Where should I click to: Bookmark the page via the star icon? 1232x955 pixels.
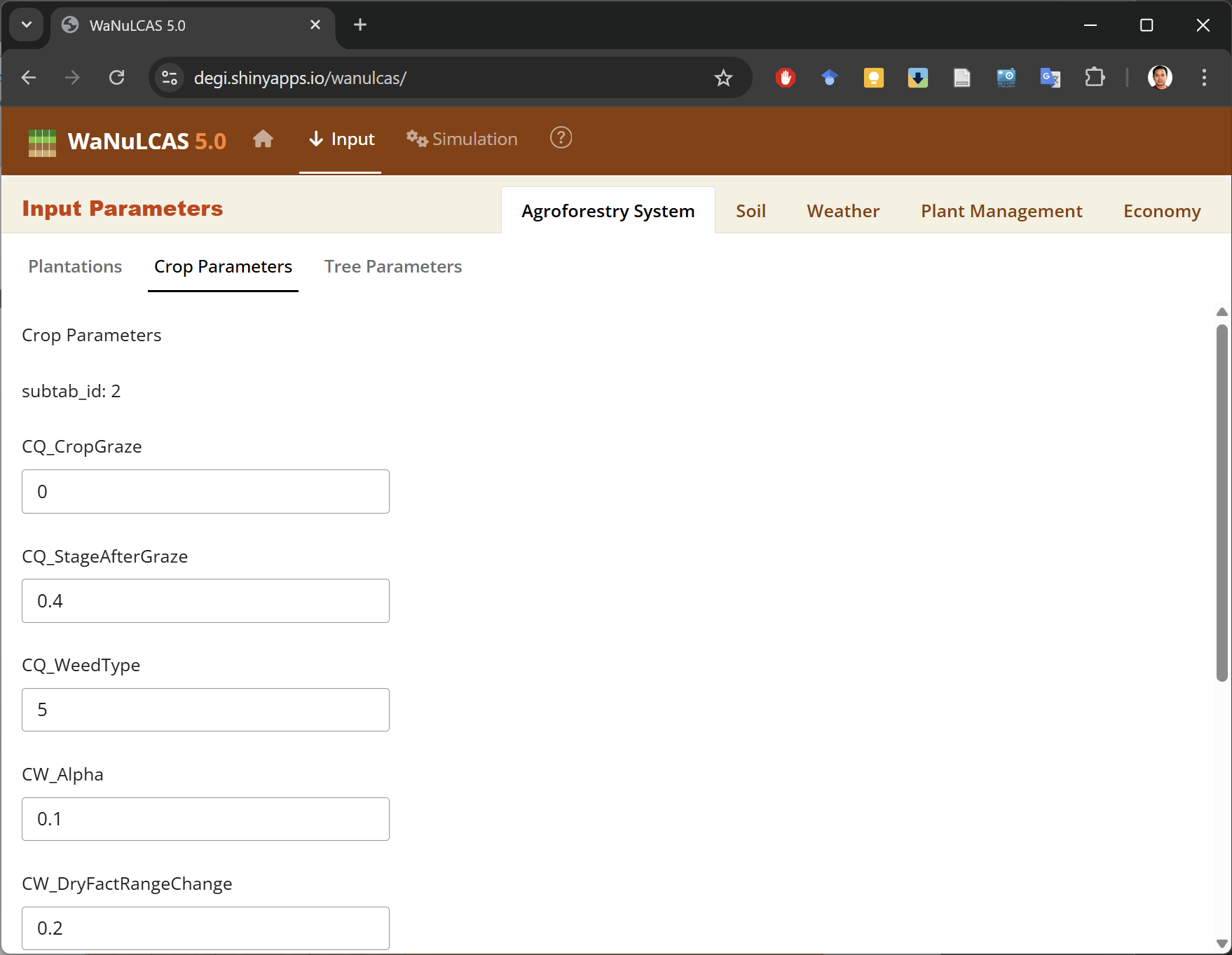point(723,78)
